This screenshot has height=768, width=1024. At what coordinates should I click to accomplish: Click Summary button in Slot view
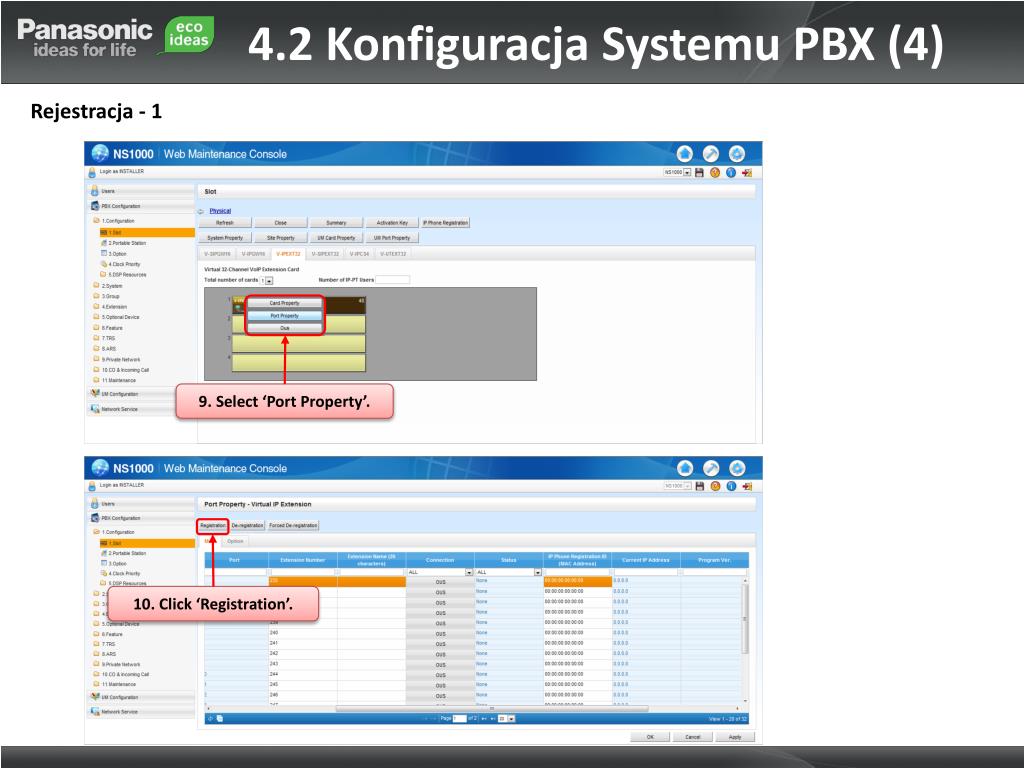click(336, 223)
